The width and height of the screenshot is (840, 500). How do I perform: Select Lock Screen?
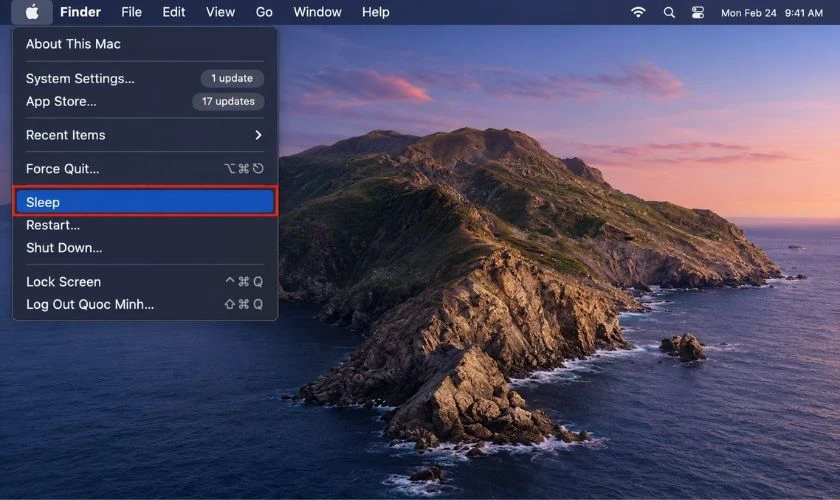coord(145,282)
